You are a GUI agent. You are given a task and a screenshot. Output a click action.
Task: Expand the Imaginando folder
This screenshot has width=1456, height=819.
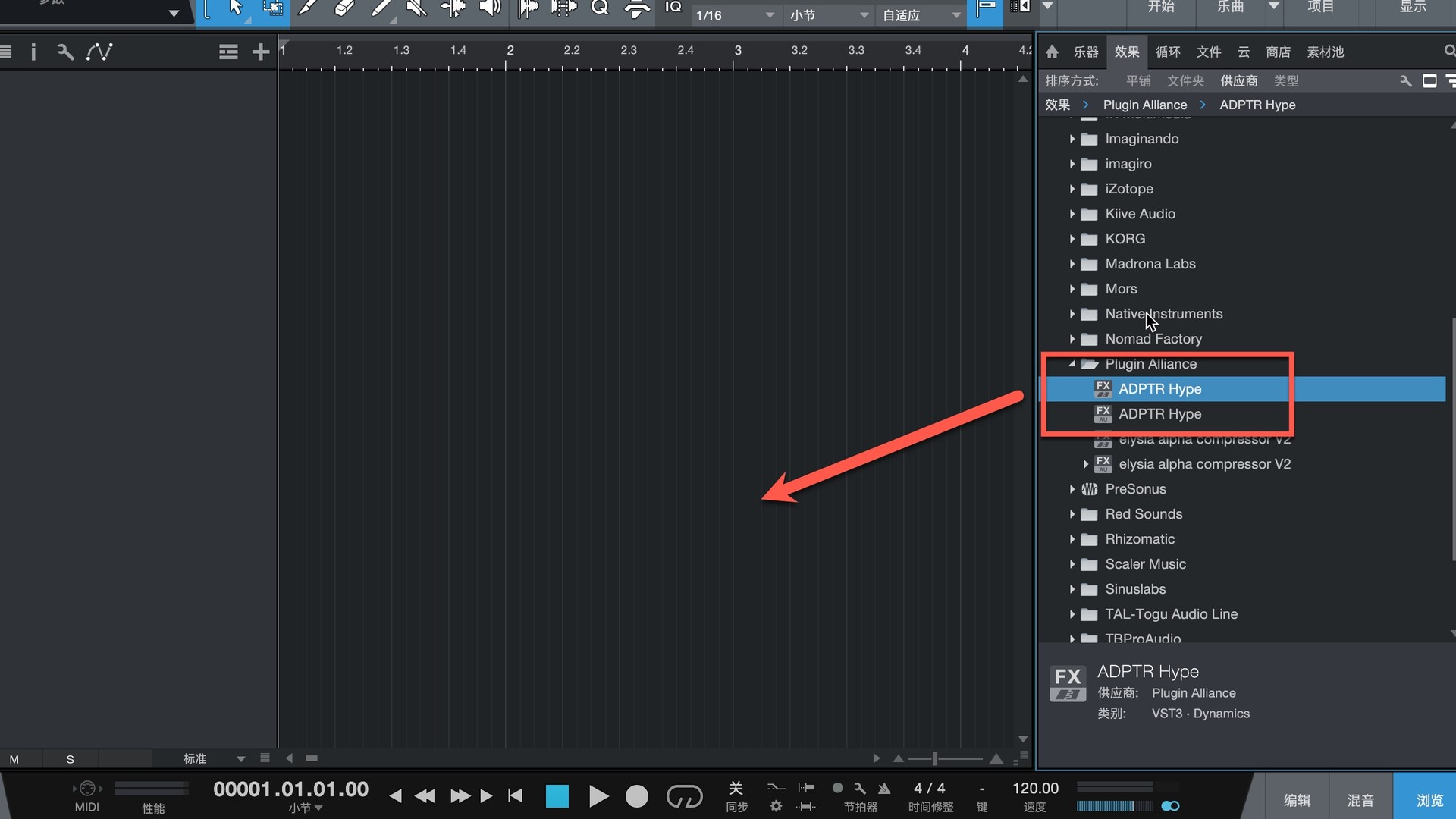pos(1072,139)
